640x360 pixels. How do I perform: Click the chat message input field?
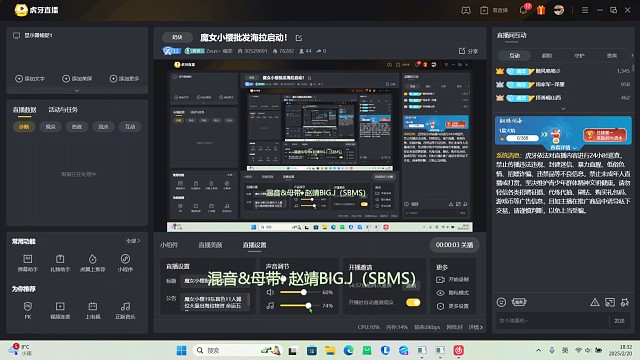(552, 321)
